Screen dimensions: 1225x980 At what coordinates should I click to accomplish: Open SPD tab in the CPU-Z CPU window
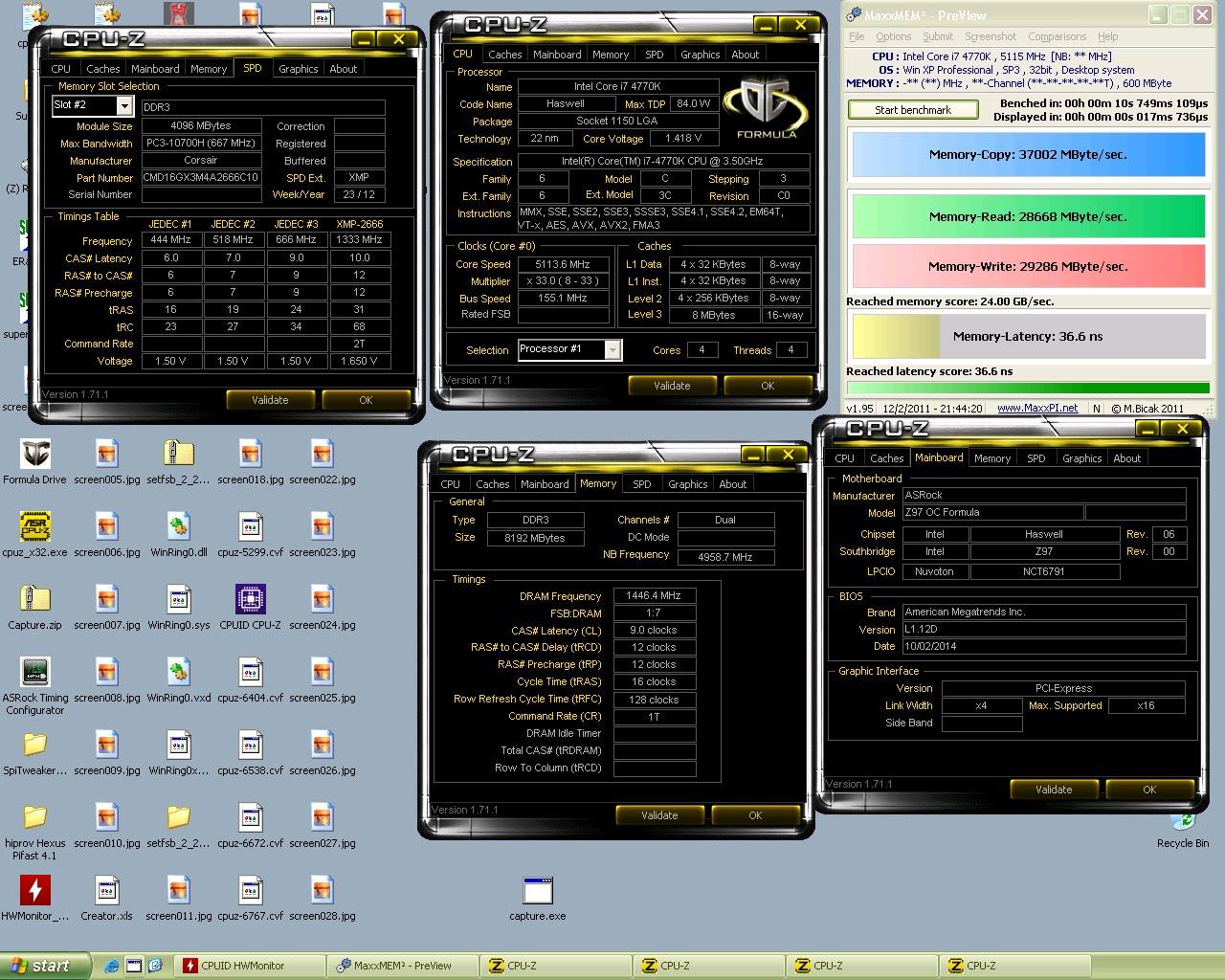click(x=655, y=55)
